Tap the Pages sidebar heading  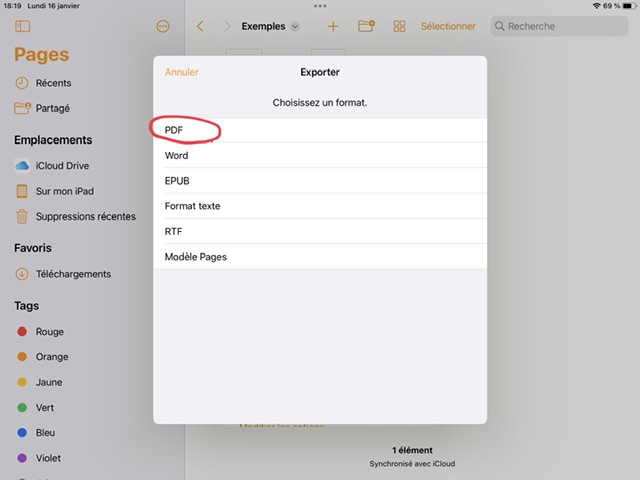click(x=42, y=54)
